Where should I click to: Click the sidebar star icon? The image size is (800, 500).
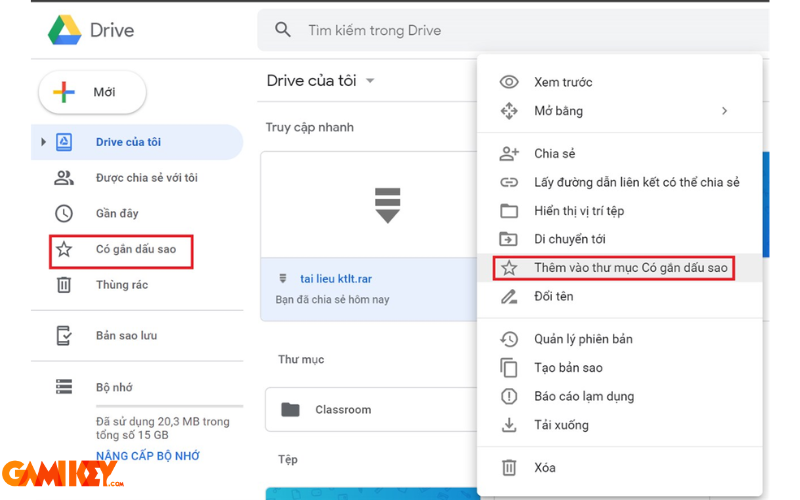tap(64, 249)
